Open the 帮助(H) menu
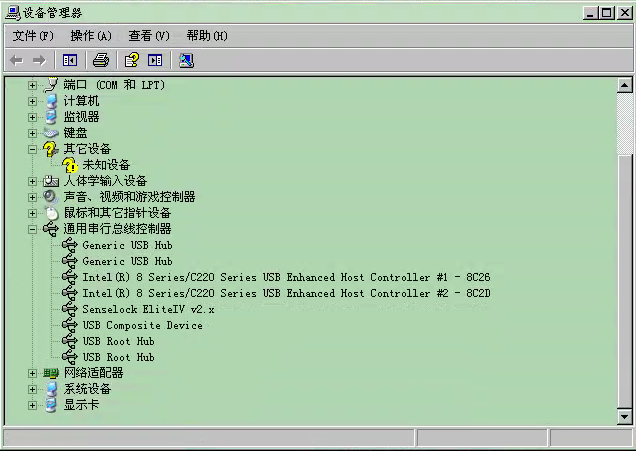 (x=207, y=36)
